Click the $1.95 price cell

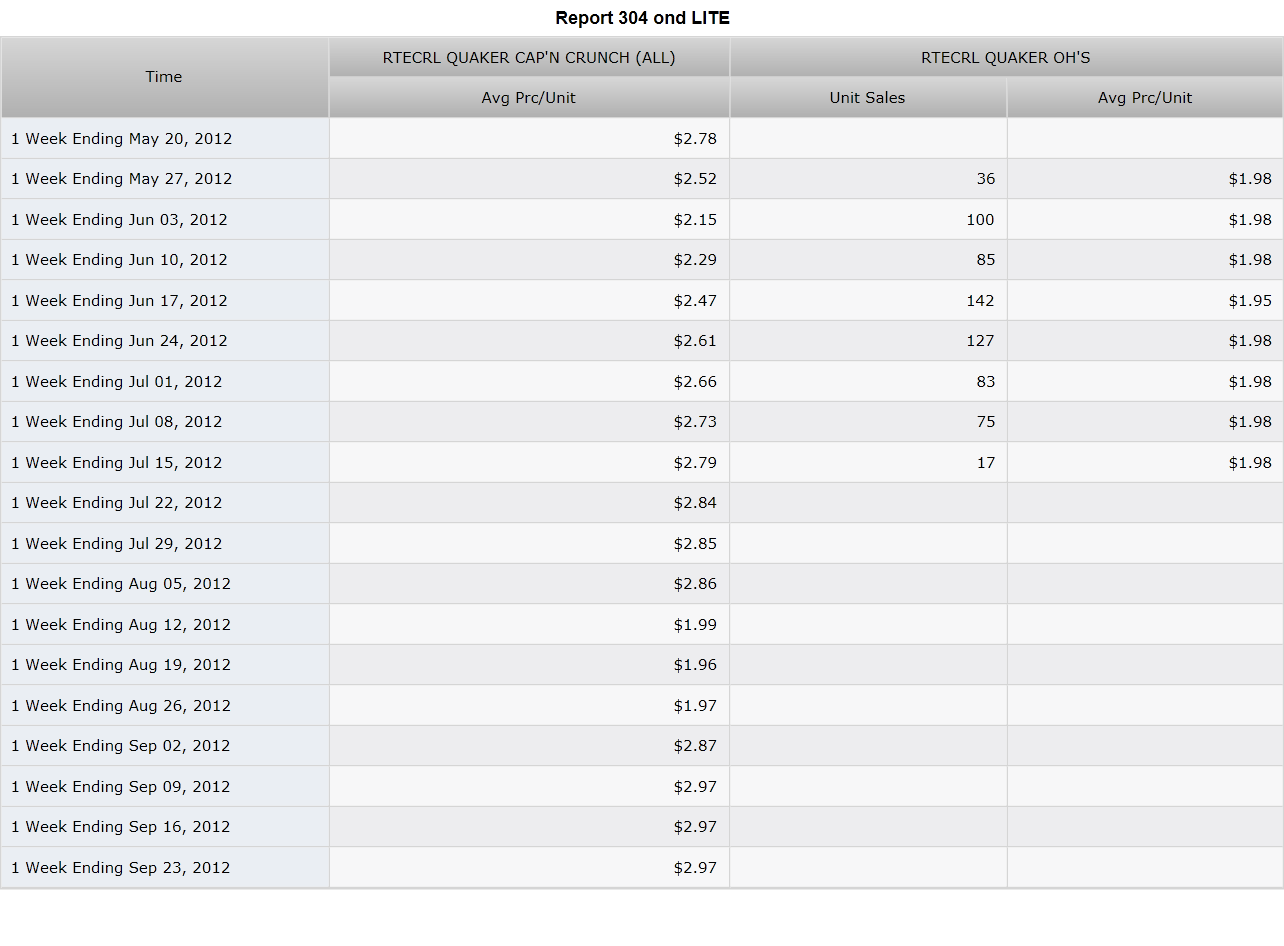point(1145,301)
